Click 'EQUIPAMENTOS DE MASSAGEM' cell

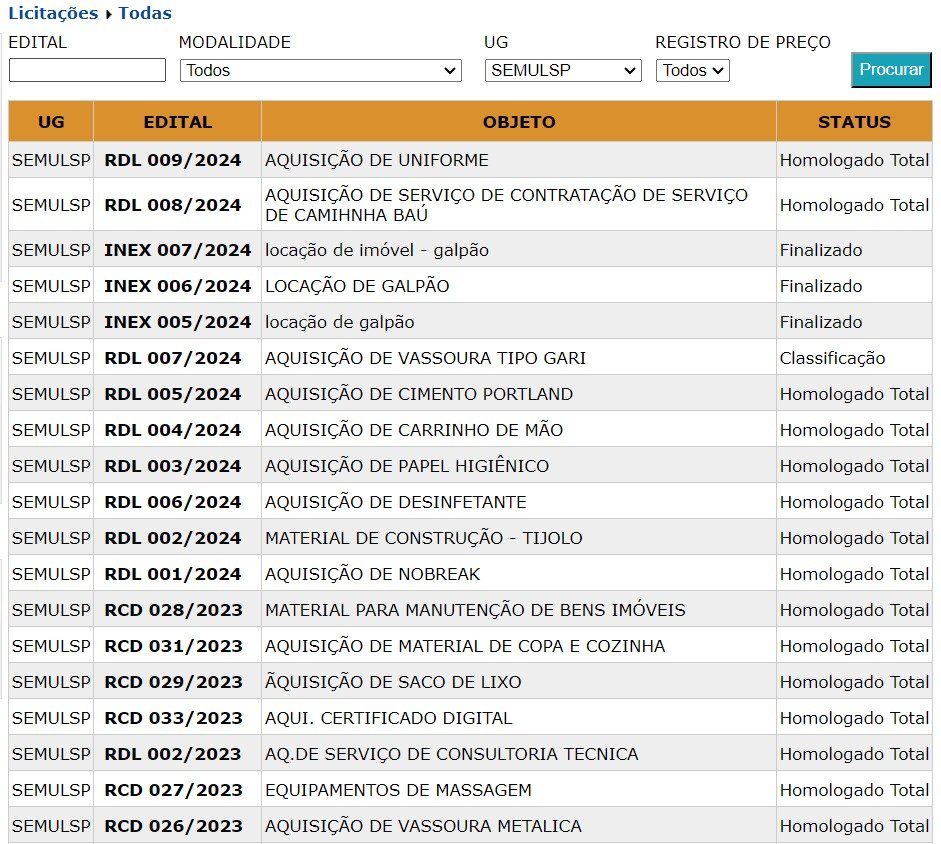click(x=519, y=790)
